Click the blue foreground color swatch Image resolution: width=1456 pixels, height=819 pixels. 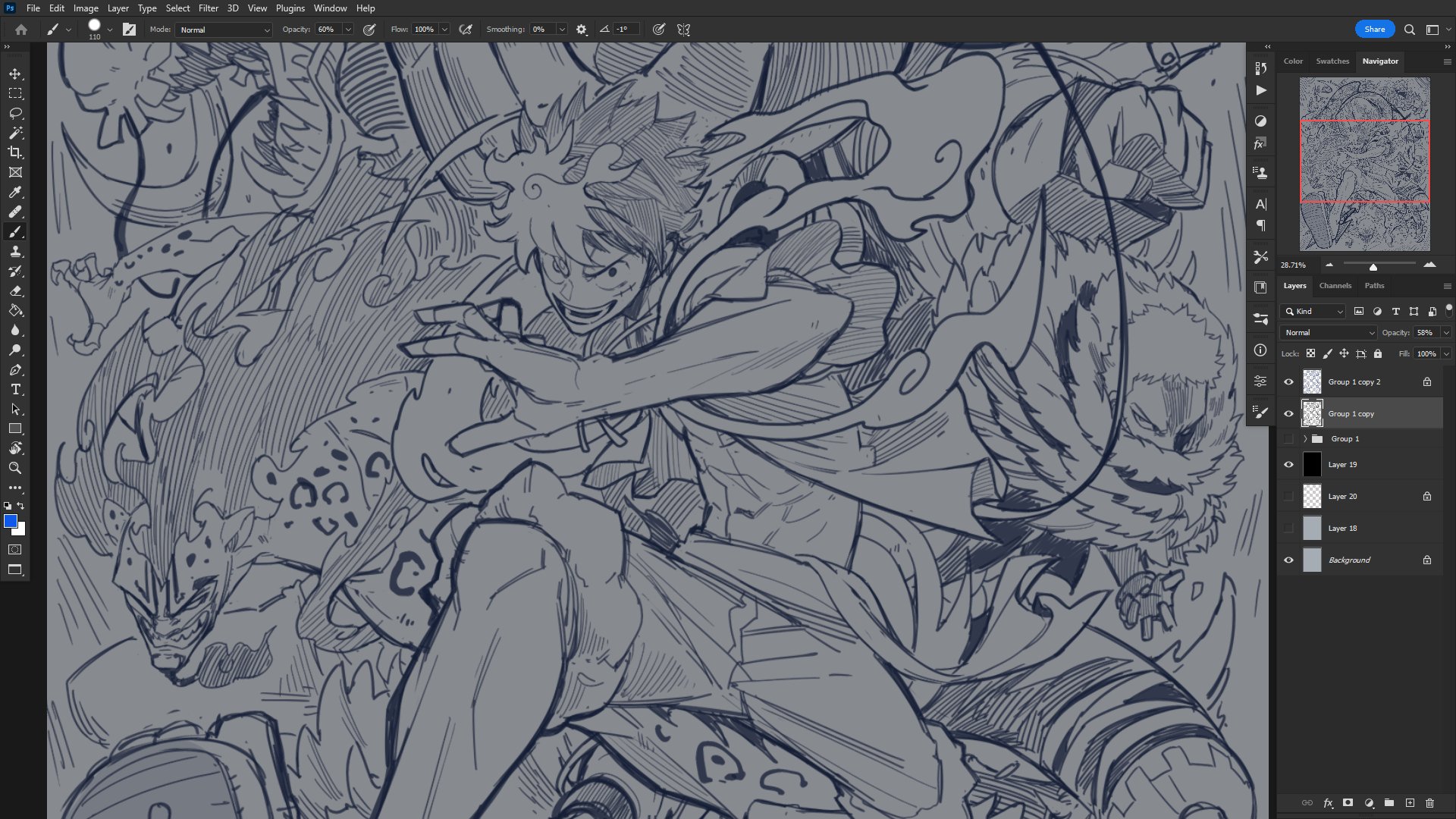coord(11,522)
